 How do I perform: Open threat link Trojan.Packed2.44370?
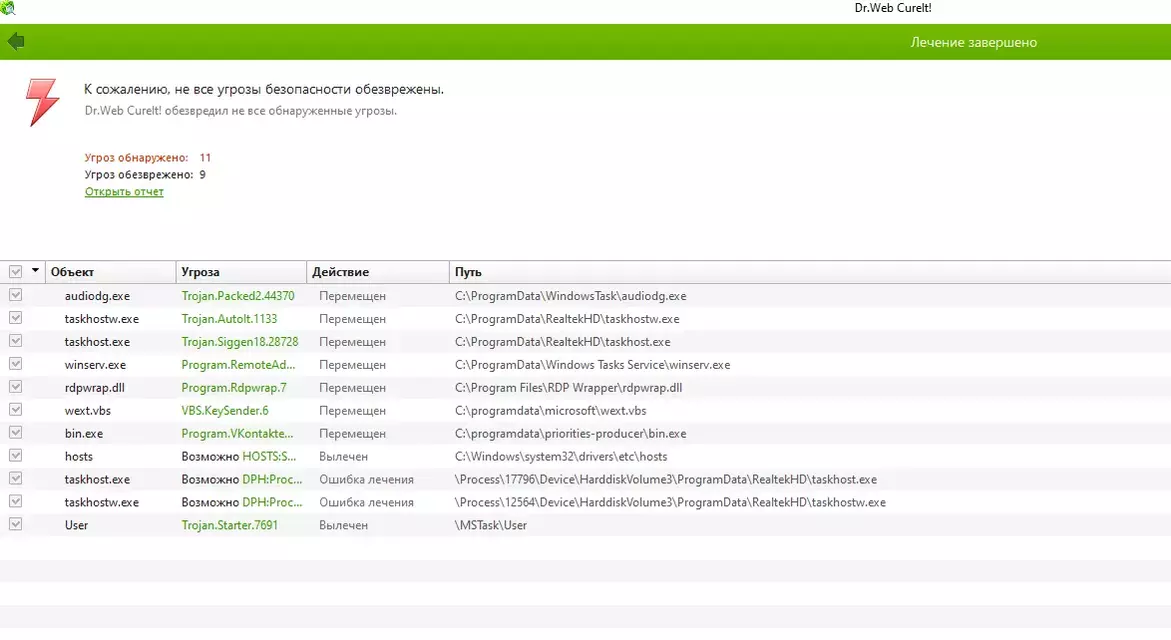[x=237, y=296]
